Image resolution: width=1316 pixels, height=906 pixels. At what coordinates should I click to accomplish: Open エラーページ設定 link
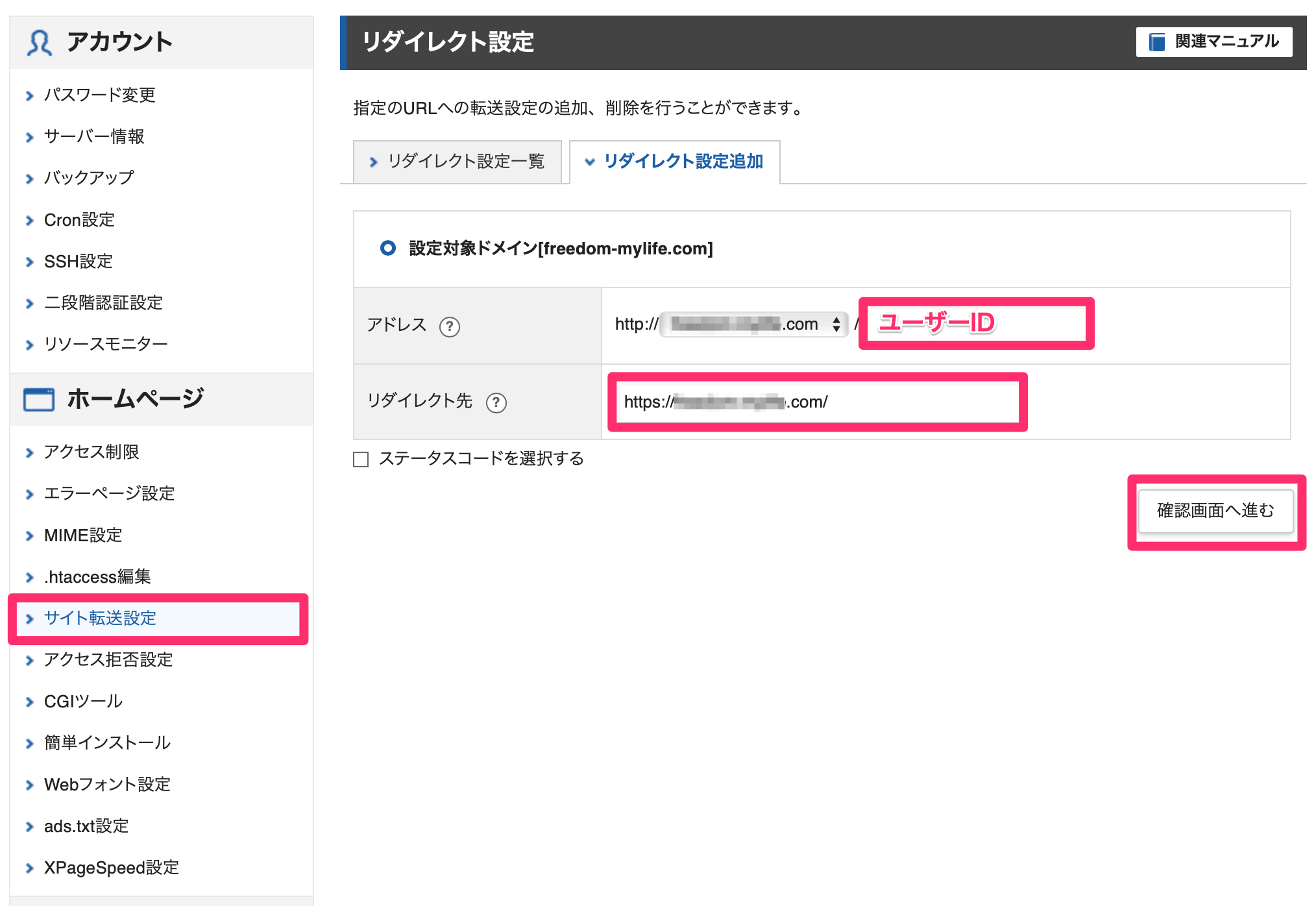pyautogui.click(x=109, y=493)
